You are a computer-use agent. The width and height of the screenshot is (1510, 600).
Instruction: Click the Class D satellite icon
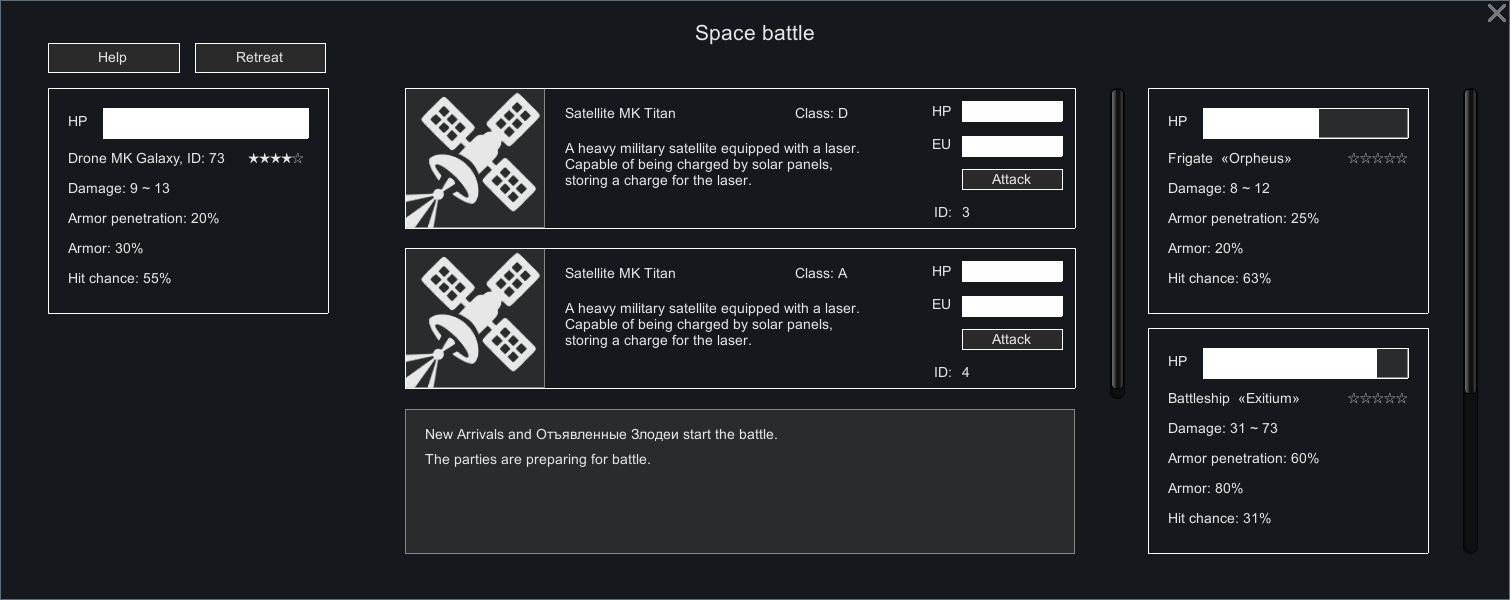pyautogui.click(x=475, y=159)
